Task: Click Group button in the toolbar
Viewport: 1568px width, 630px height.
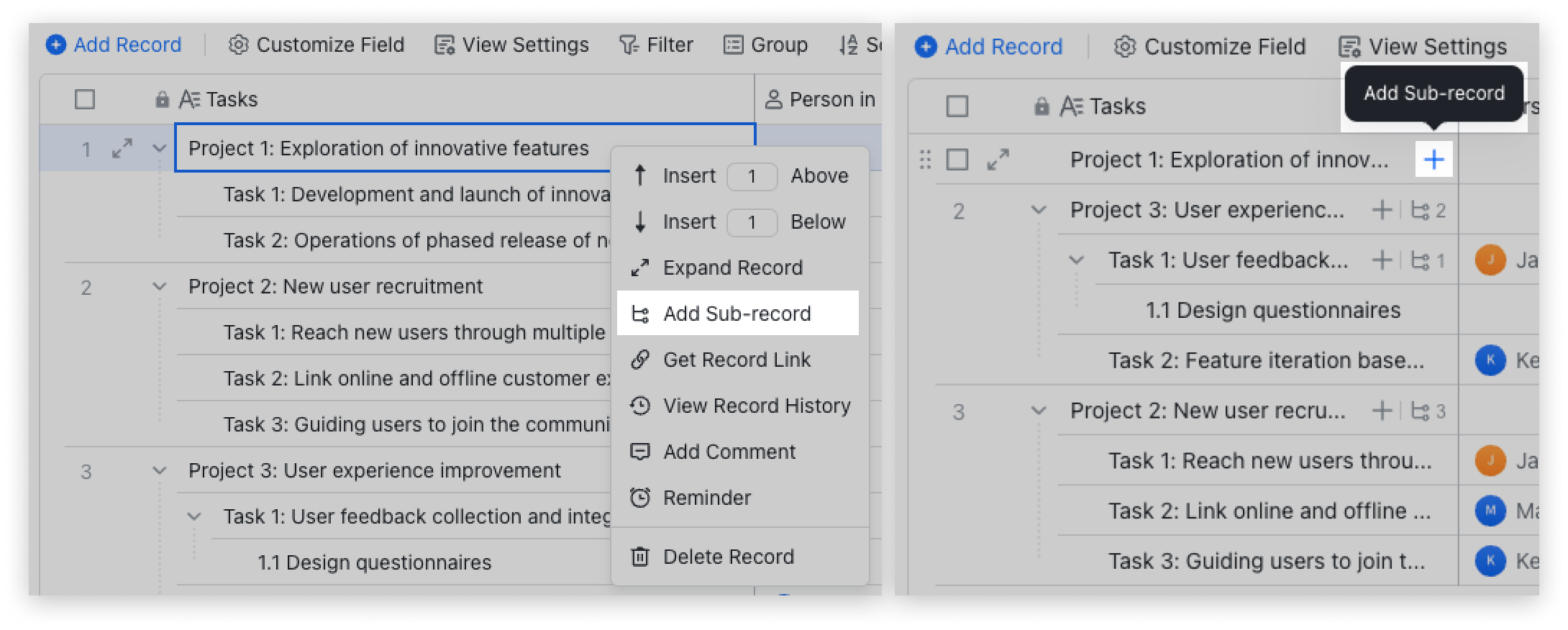Action: (x=765, y=45)
